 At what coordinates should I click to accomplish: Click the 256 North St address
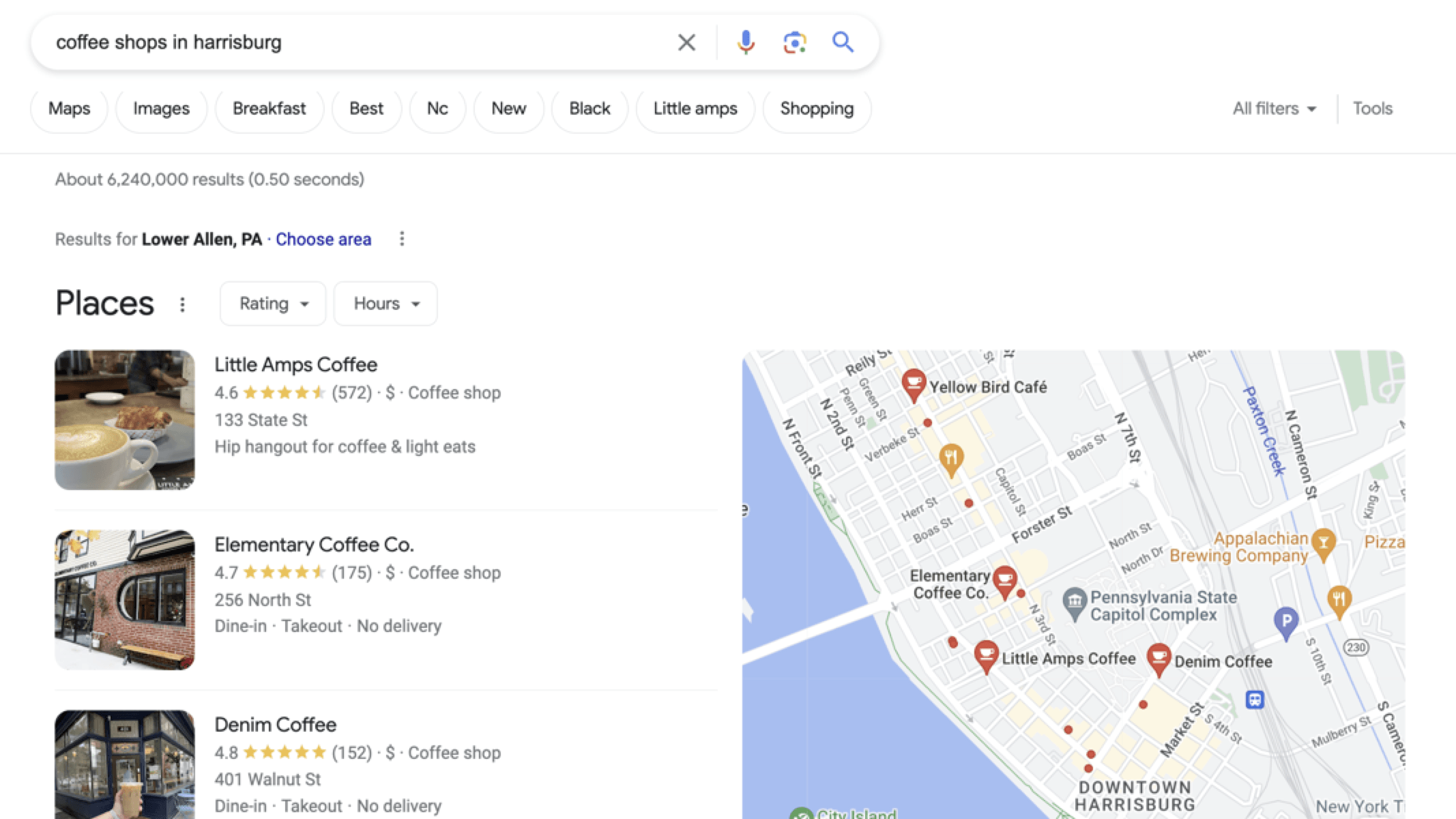(263, 600)
